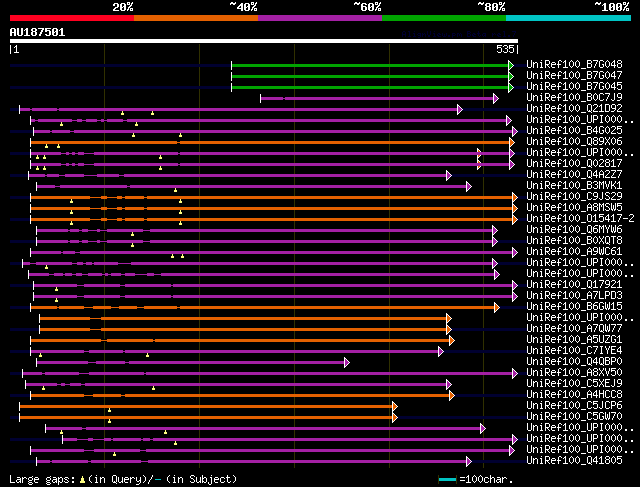This screenshot has width=640, height=487.
Task: Click the purple arrowhead ending the UniRef100_Q21D92 alignment
Action: [x=460, y=109]
